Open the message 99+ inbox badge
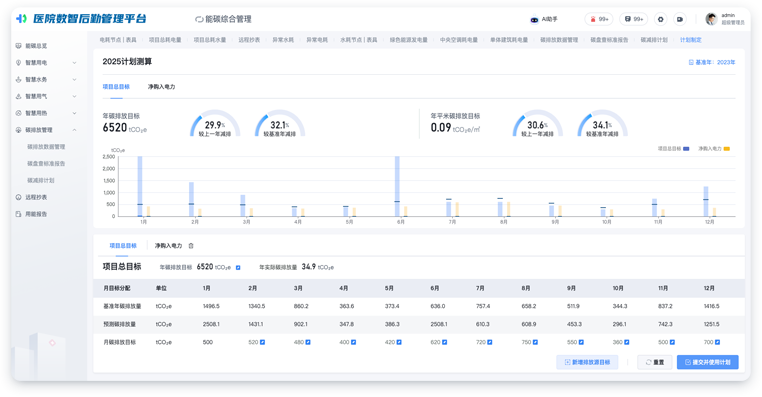 pos(634,19)
